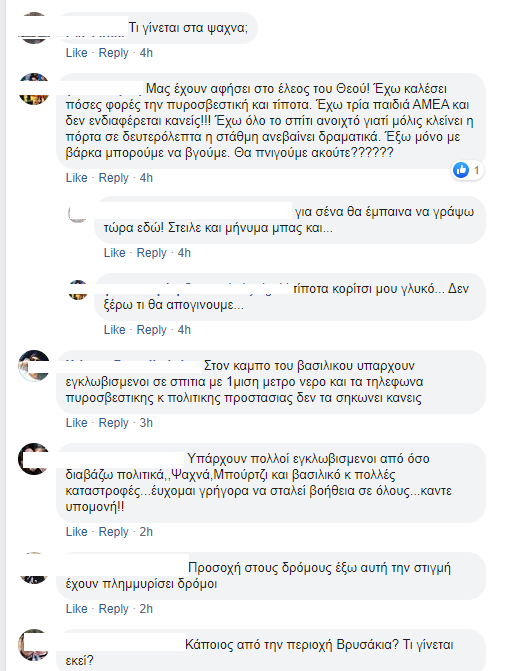Click the 2h timestamp under 'υπομονή!!' comment
Viewport: 511px width, 671px height.
(x=146, y=532)
